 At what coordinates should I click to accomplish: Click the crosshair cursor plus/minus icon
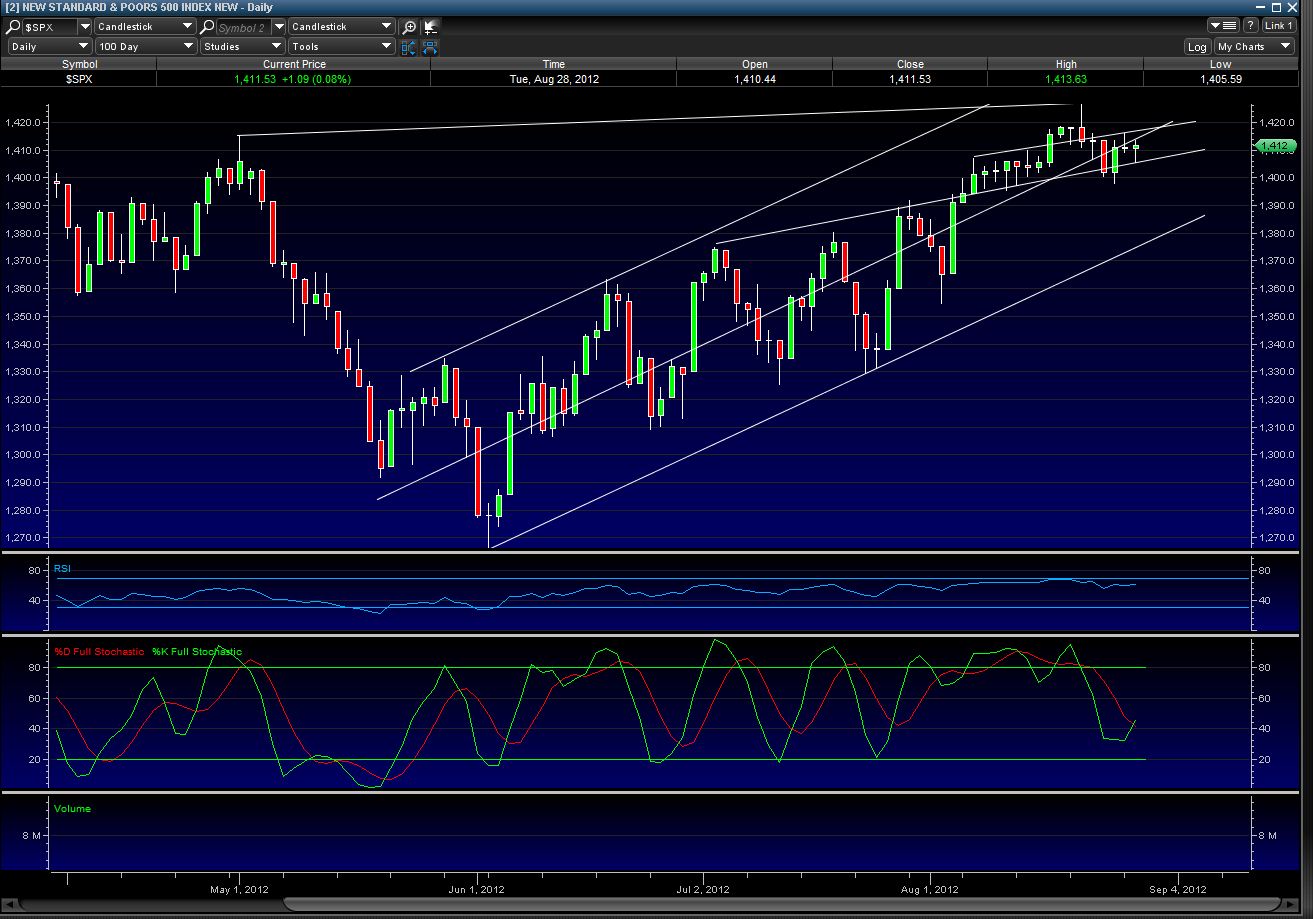pyautogui.click(x=430, y=27)
